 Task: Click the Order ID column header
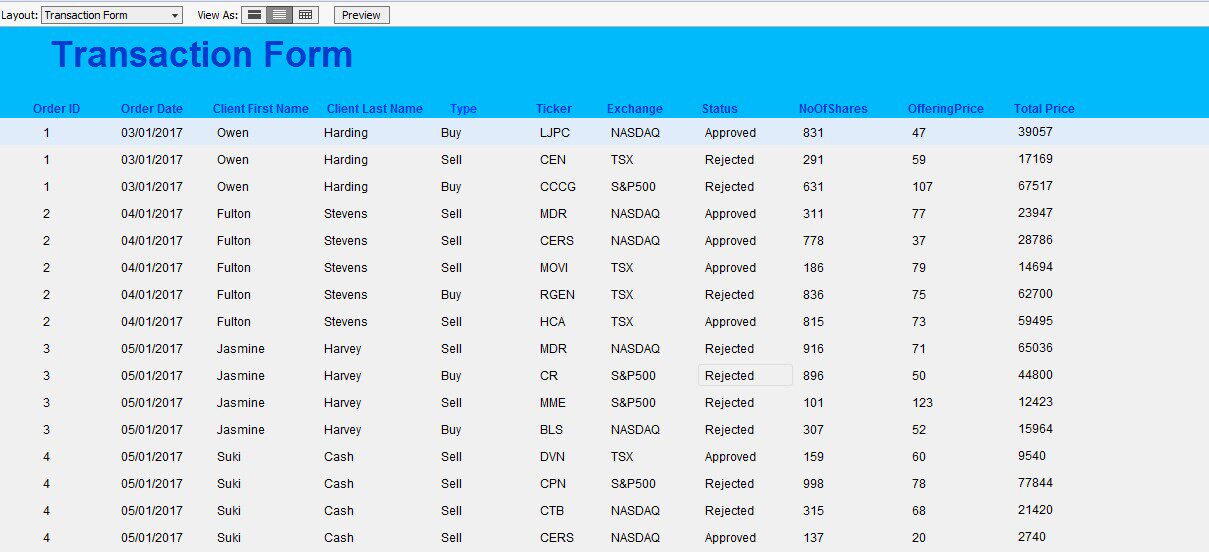coord(56,109)
